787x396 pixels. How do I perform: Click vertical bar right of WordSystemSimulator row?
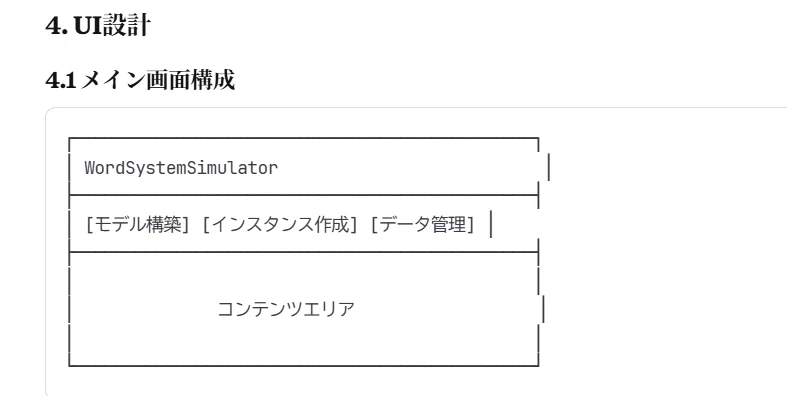[x=548, y=167]
